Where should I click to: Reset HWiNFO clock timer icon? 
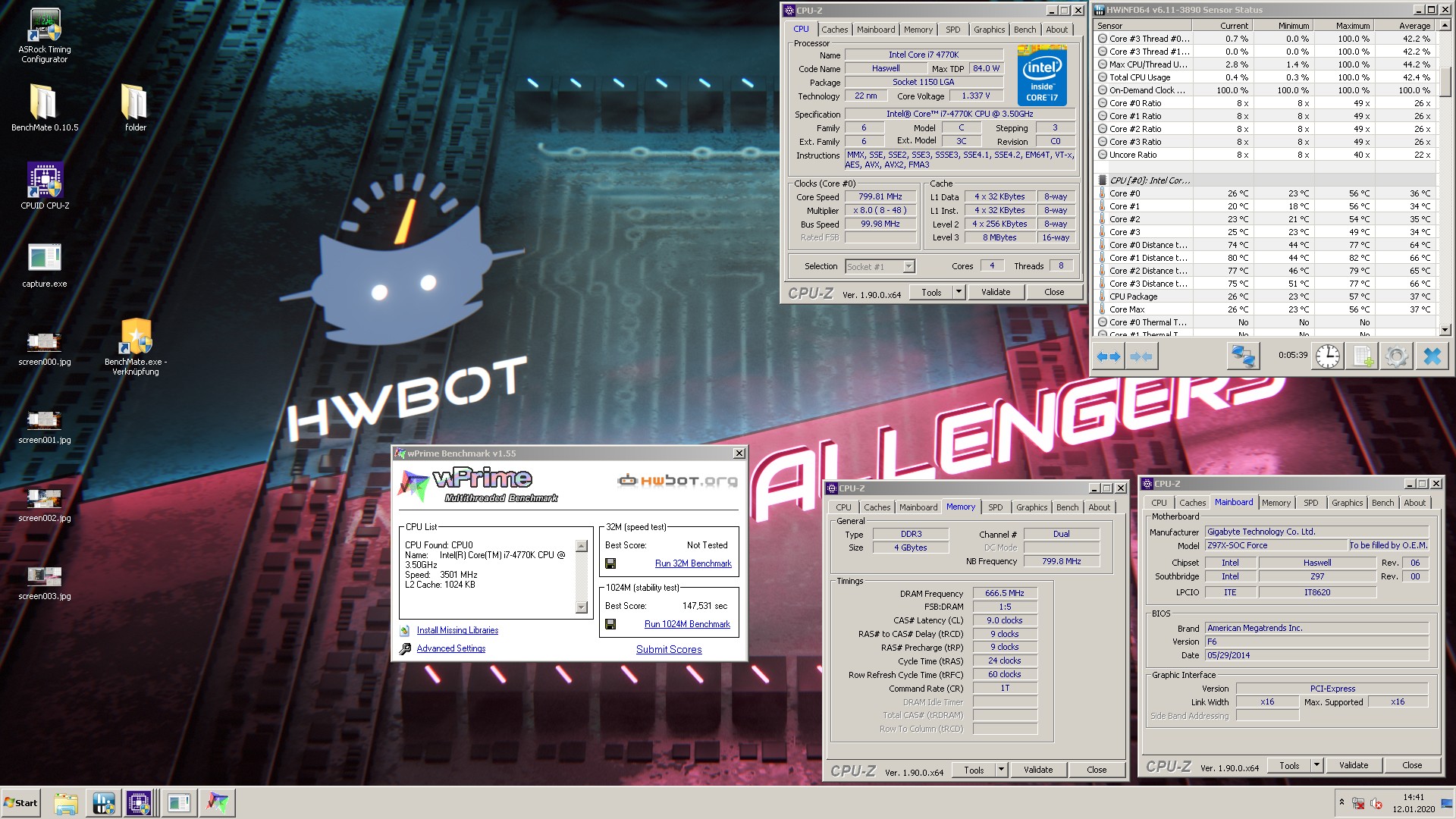tap(1327, 356)
